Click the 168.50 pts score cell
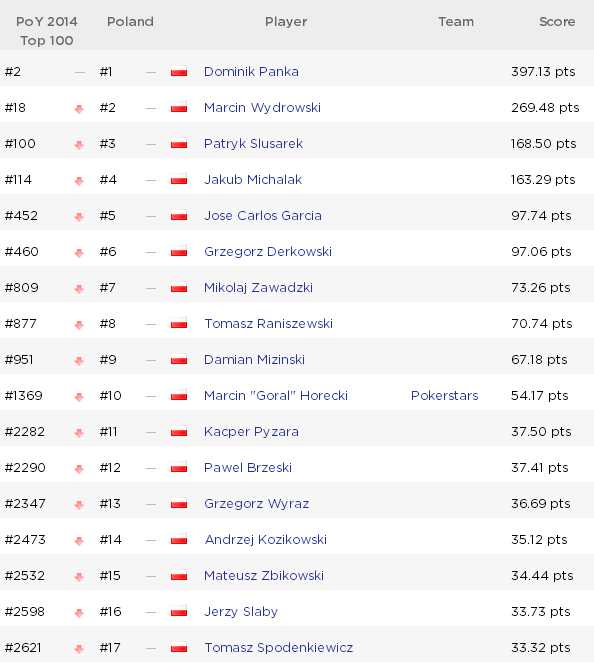This screenshot has width=594, height=663. click(543, 143)
